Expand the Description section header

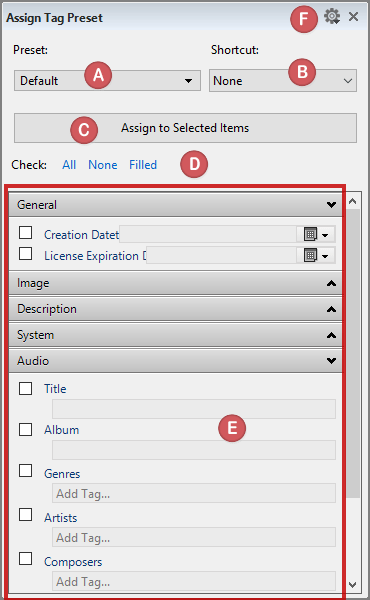click(176, 309)
